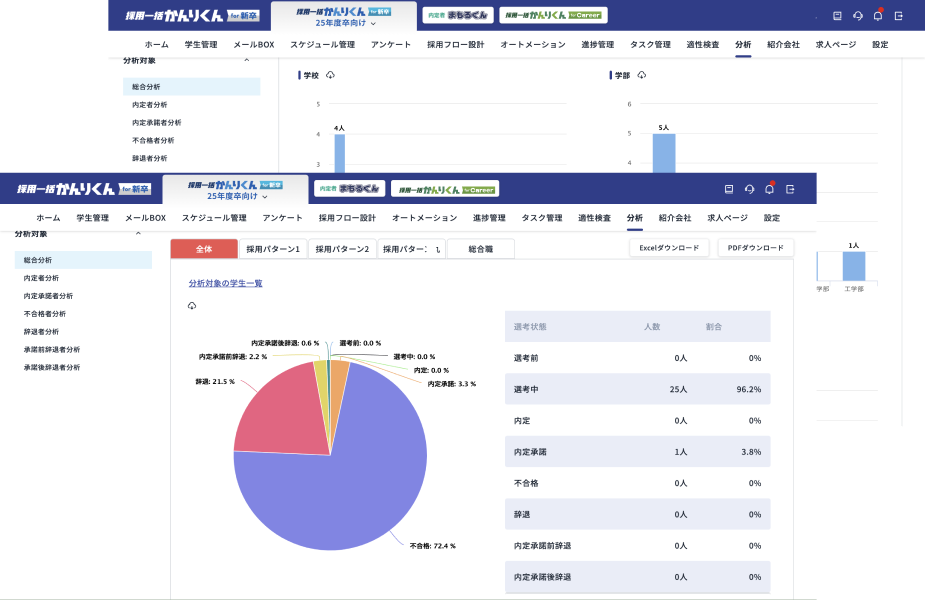Click PDFダウンロード button
This screenshot has height=600, width=925.
click(756, 248)
